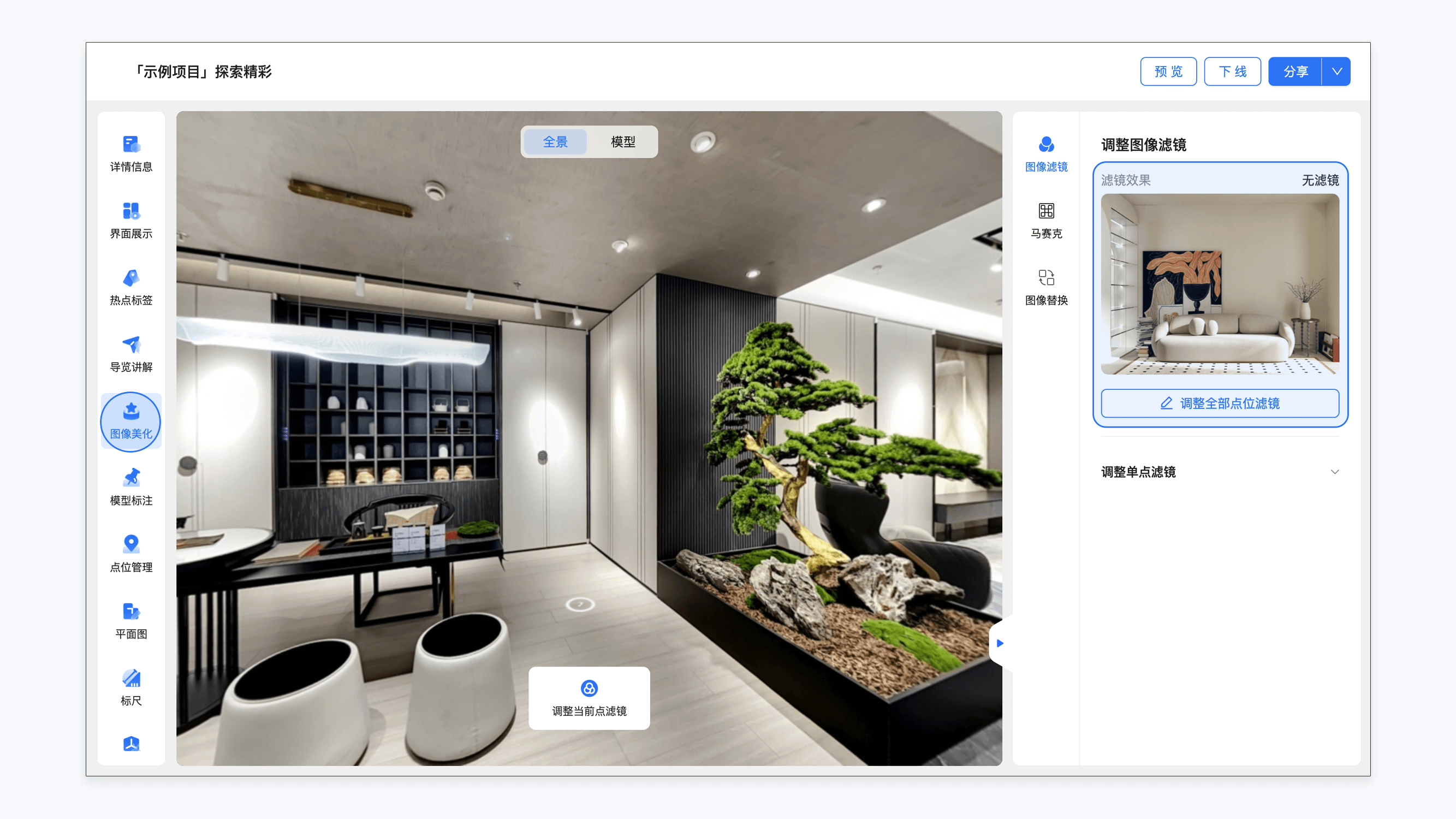Open the 标尺 ruler tool

(131, 687)
